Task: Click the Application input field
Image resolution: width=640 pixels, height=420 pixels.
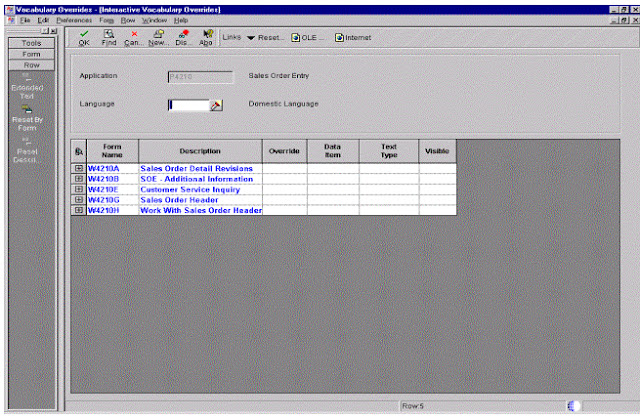Action: click(200, 77)
